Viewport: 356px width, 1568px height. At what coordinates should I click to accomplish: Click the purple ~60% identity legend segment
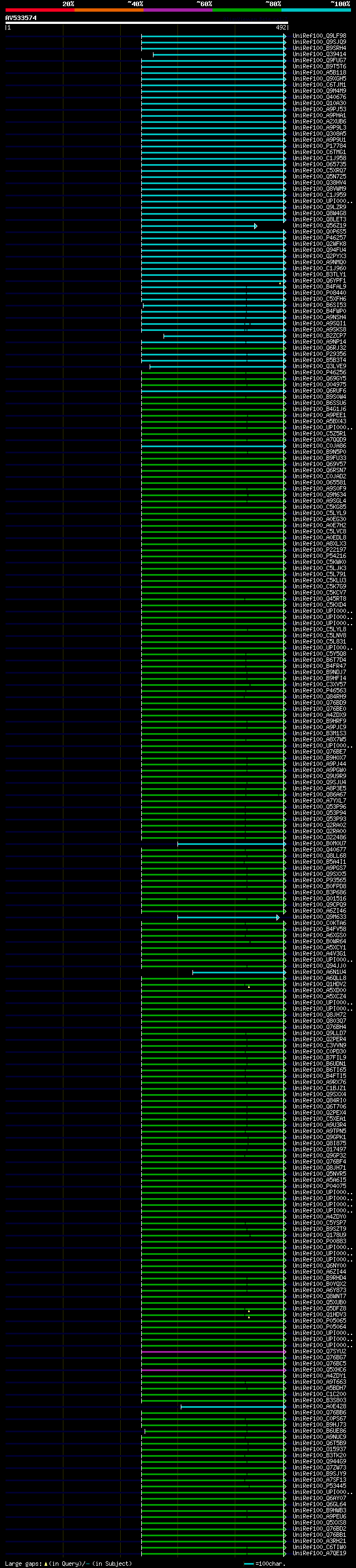pos(179,10)
